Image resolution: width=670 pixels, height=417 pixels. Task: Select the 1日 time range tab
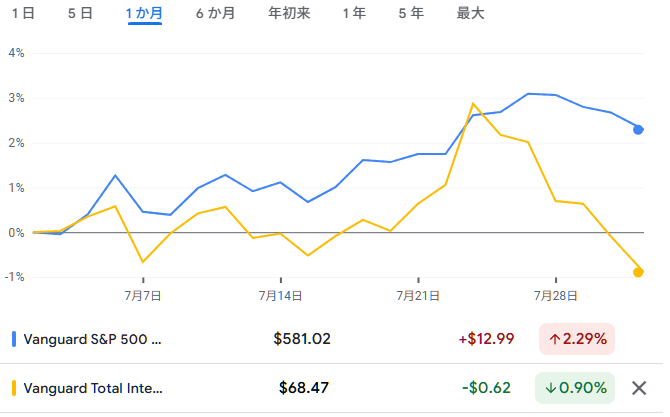pos(23,13)
